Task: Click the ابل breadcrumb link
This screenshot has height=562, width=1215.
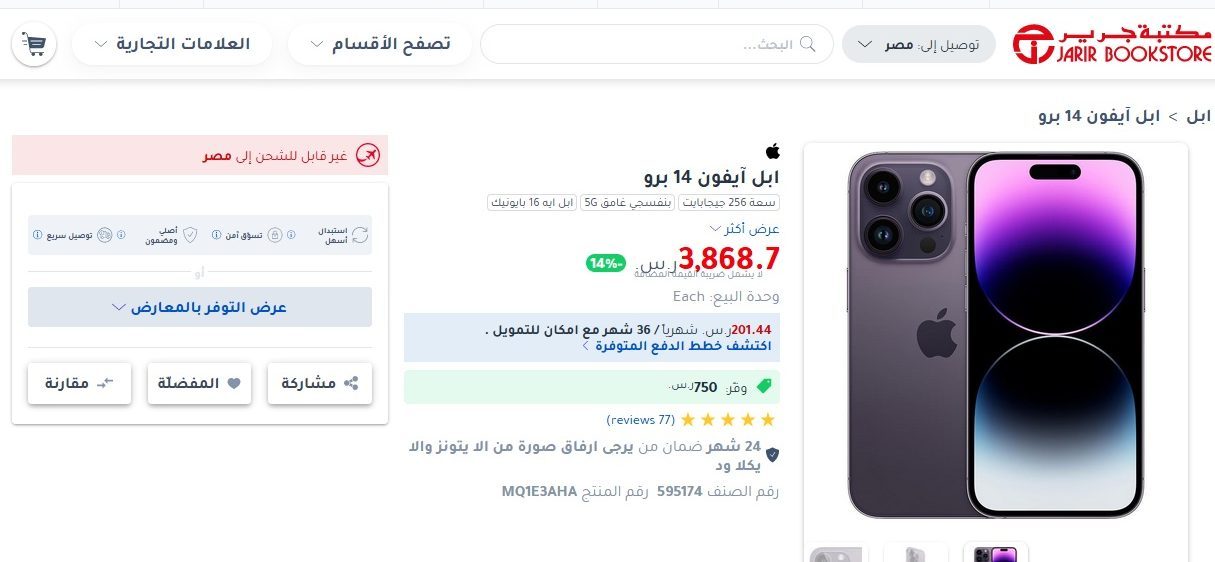Action: [x=1198, y=116]
